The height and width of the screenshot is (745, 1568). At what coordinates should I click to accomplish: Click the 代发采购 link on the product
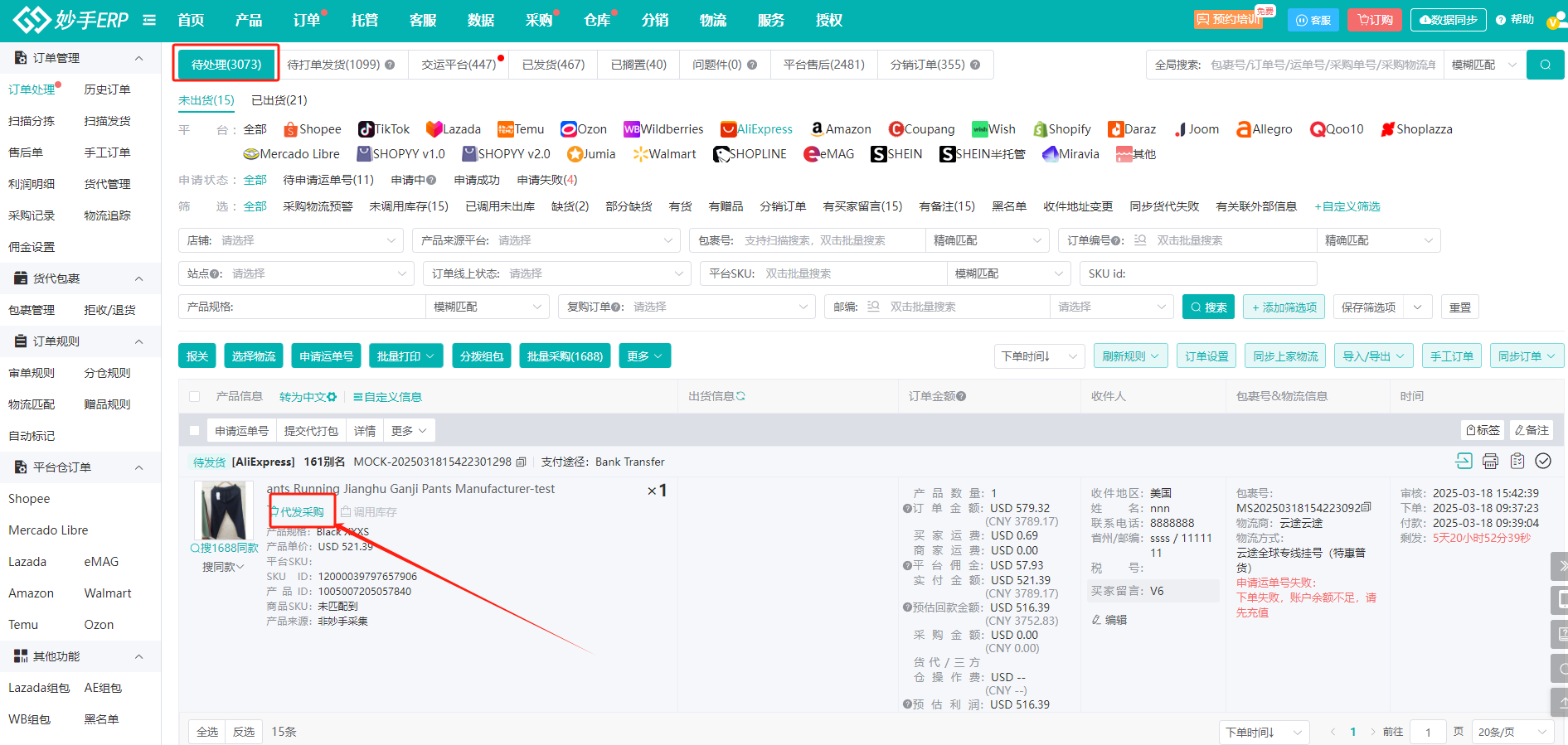point(302,512)
